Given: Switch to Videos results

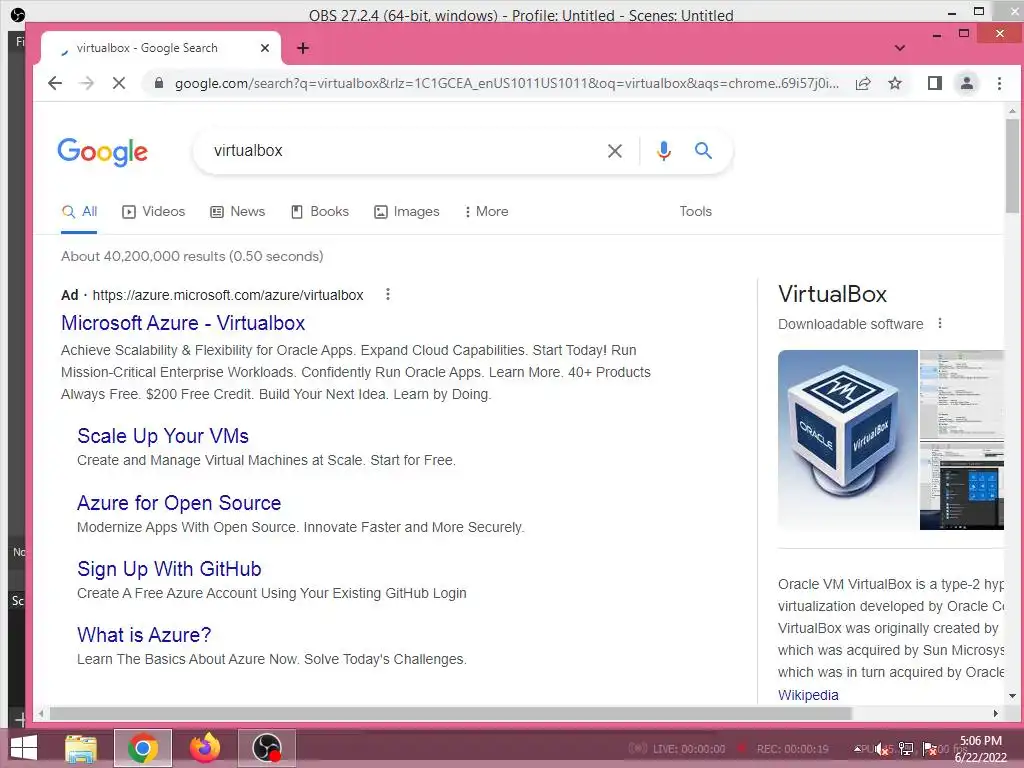Looking at the screenshot, I should click(x=153, y=212).
